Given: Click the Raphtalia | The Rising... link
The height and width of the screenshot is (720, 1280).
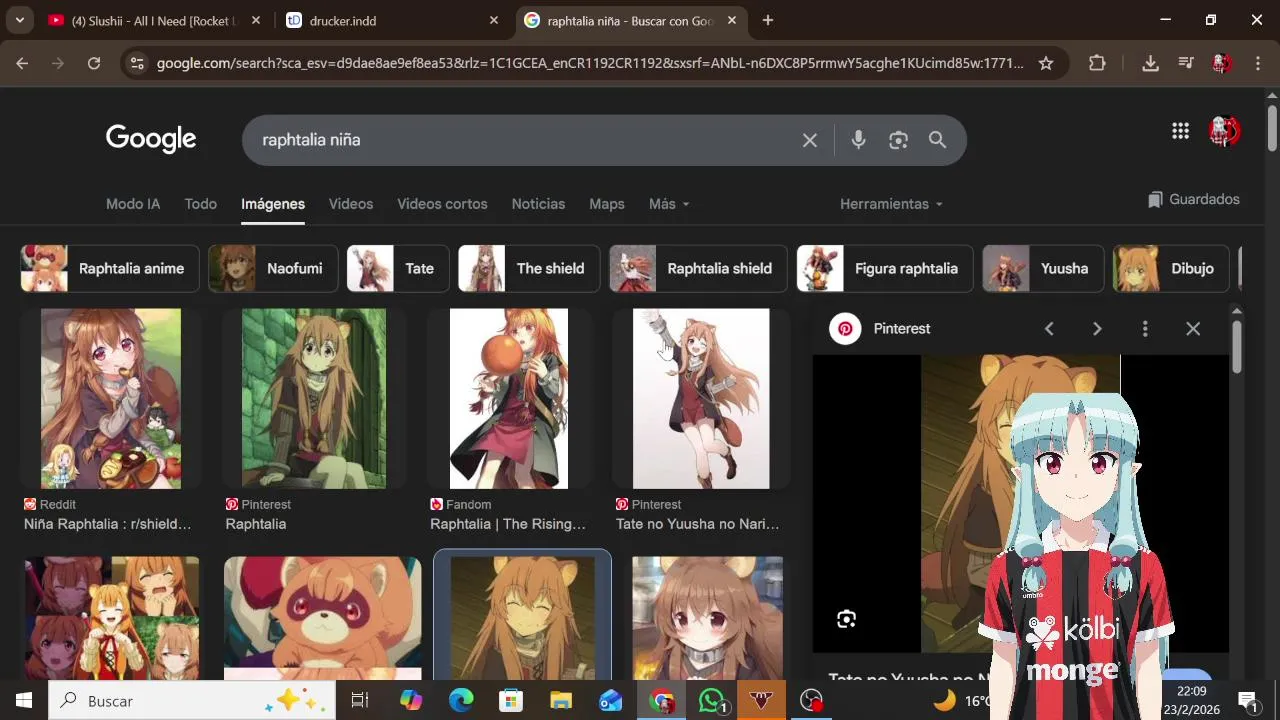Looking at the screenshot, I should (508, 524).
